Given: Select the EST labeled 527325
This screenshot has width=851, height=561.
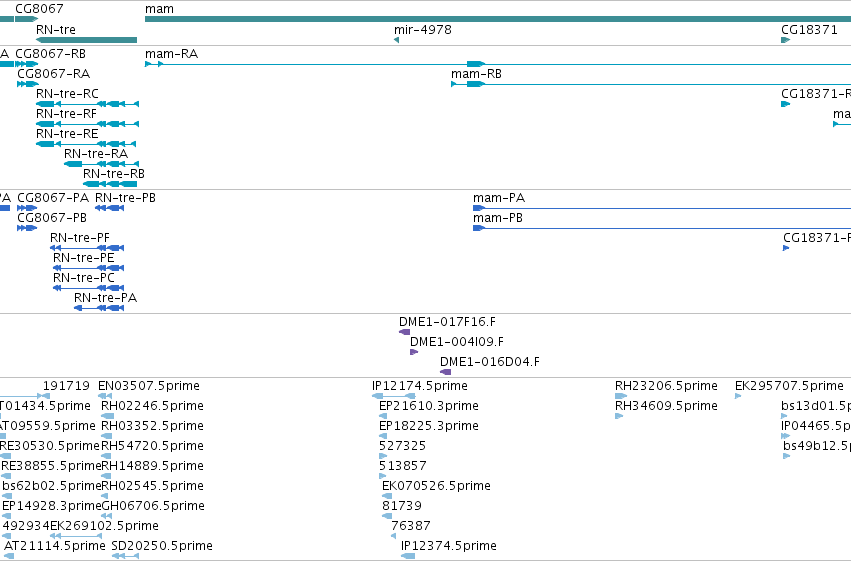Looking at the screenshot, I should pyautogui.click(x=403, y=447).
